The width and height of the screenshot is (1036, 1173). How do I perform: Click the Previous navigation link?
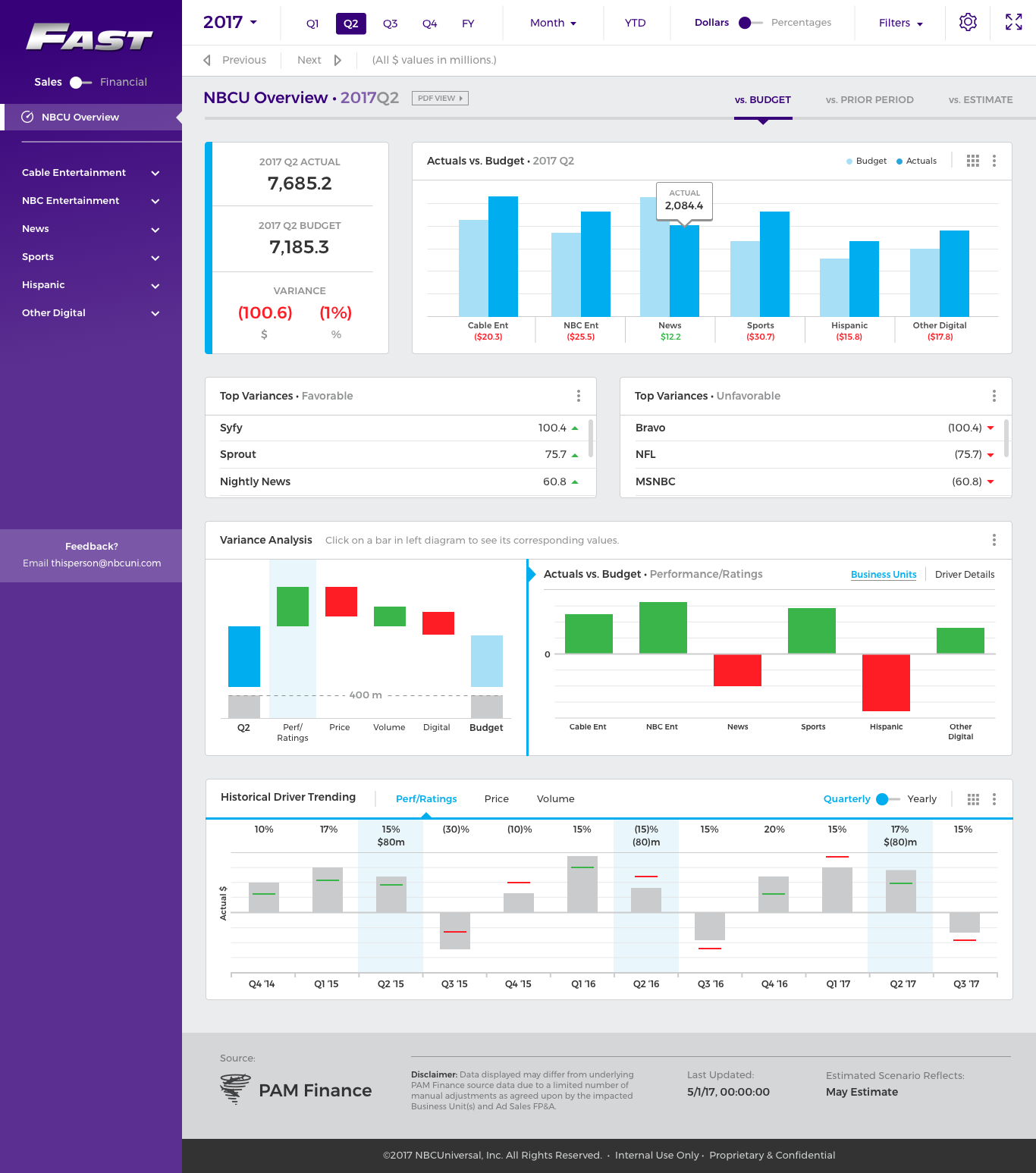tap(243, 60)
